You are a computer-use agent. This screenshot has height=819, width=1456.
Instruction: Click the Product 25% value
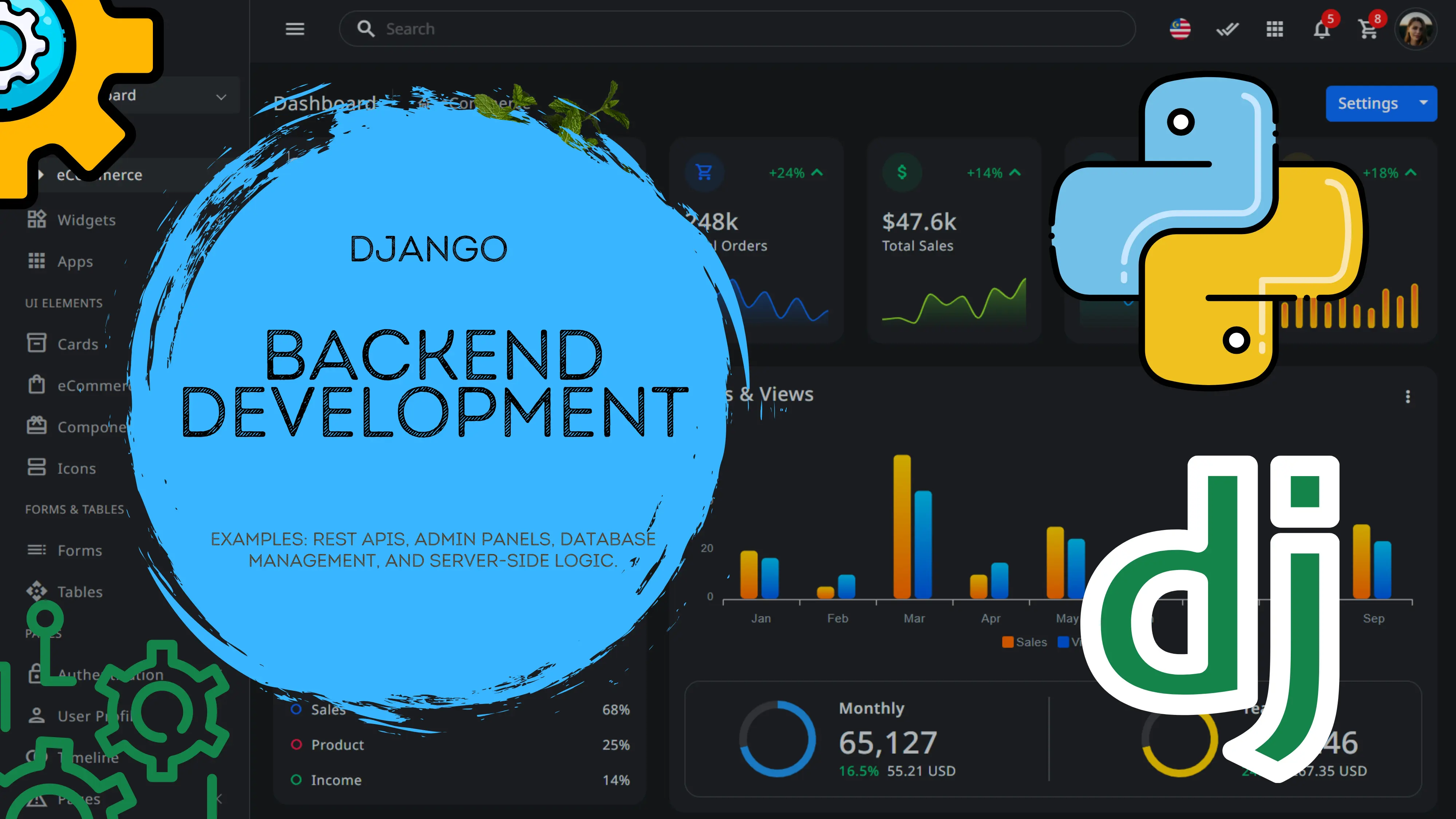pos(616,744)
